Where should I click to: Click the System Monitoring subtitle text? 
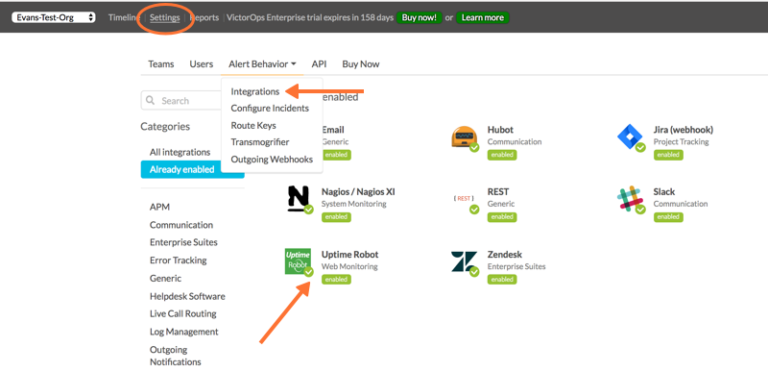[x=354, y=204]
